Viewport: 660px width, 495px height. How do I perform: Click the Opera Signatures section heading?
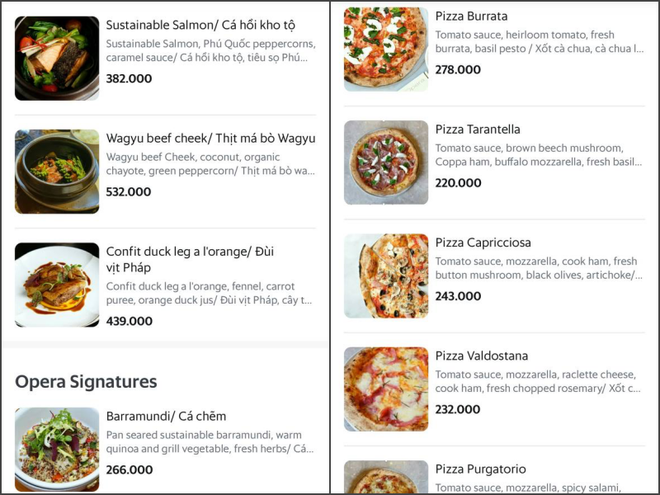point(86,381)
